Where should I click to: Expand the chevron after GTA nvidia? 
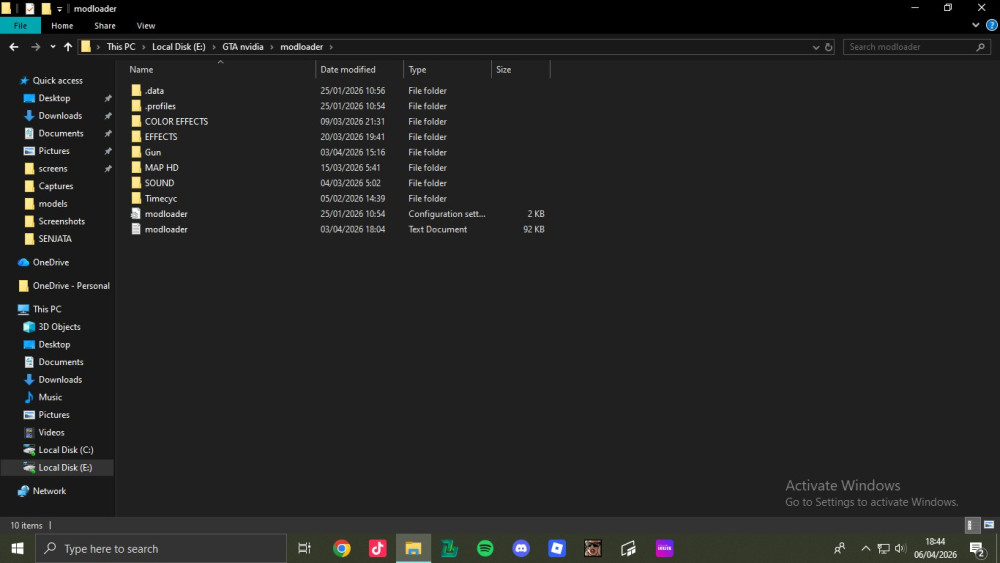[272, 47]
